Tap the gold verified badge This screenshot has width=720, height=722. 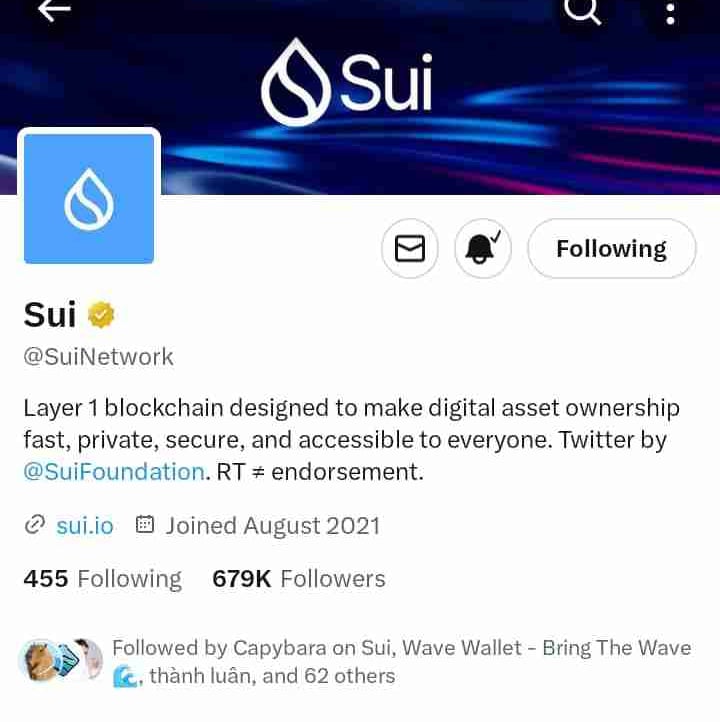(101, 315)
